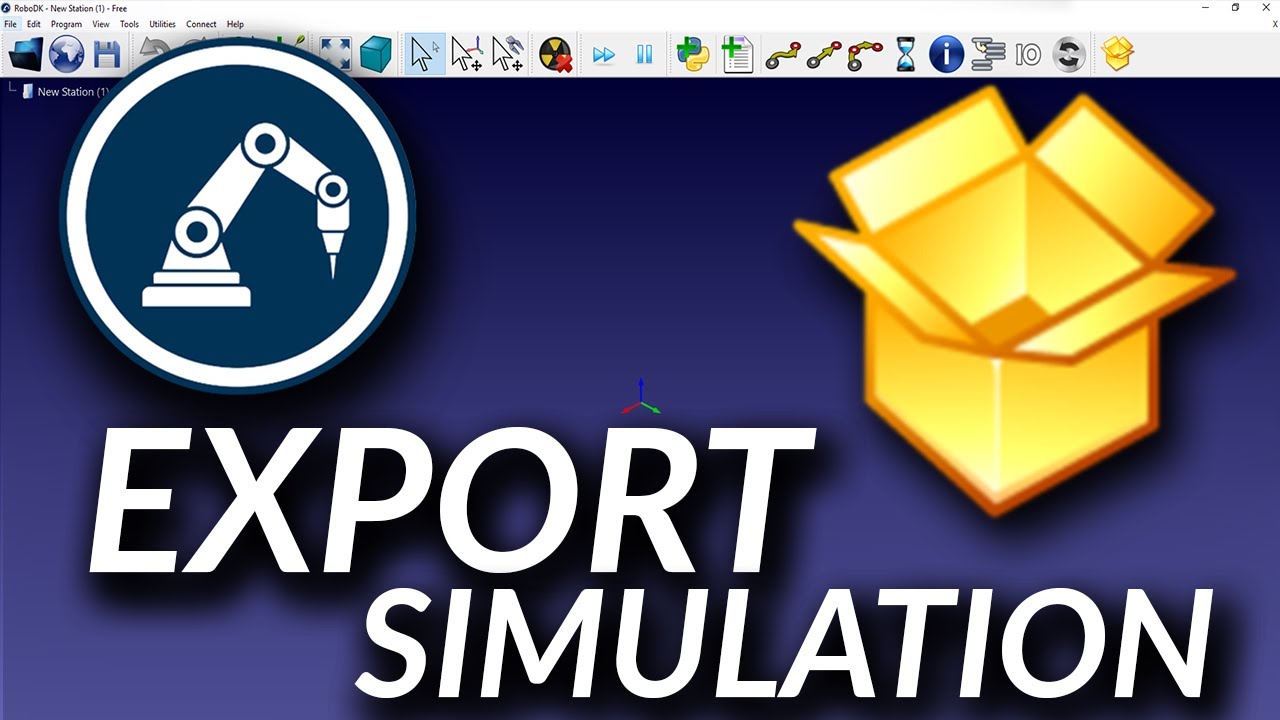The width and height of the screenshot is (1280, 720).
Task: Enable fast simulation double-arrow button
Action: (603, 55)
